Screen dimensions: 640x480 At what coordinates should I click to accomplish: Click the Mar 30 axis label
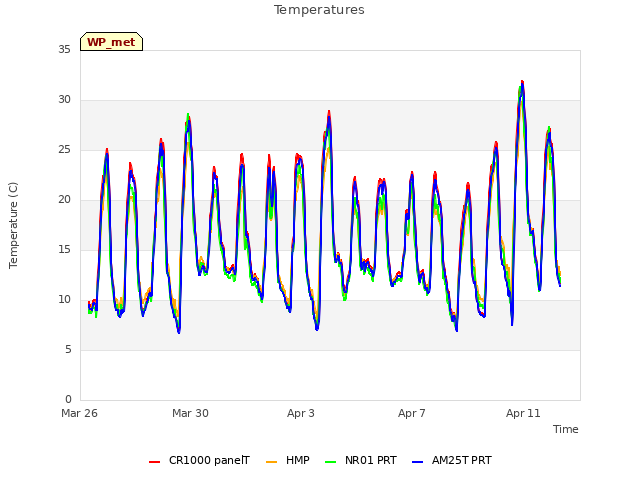tap(190, 413)
